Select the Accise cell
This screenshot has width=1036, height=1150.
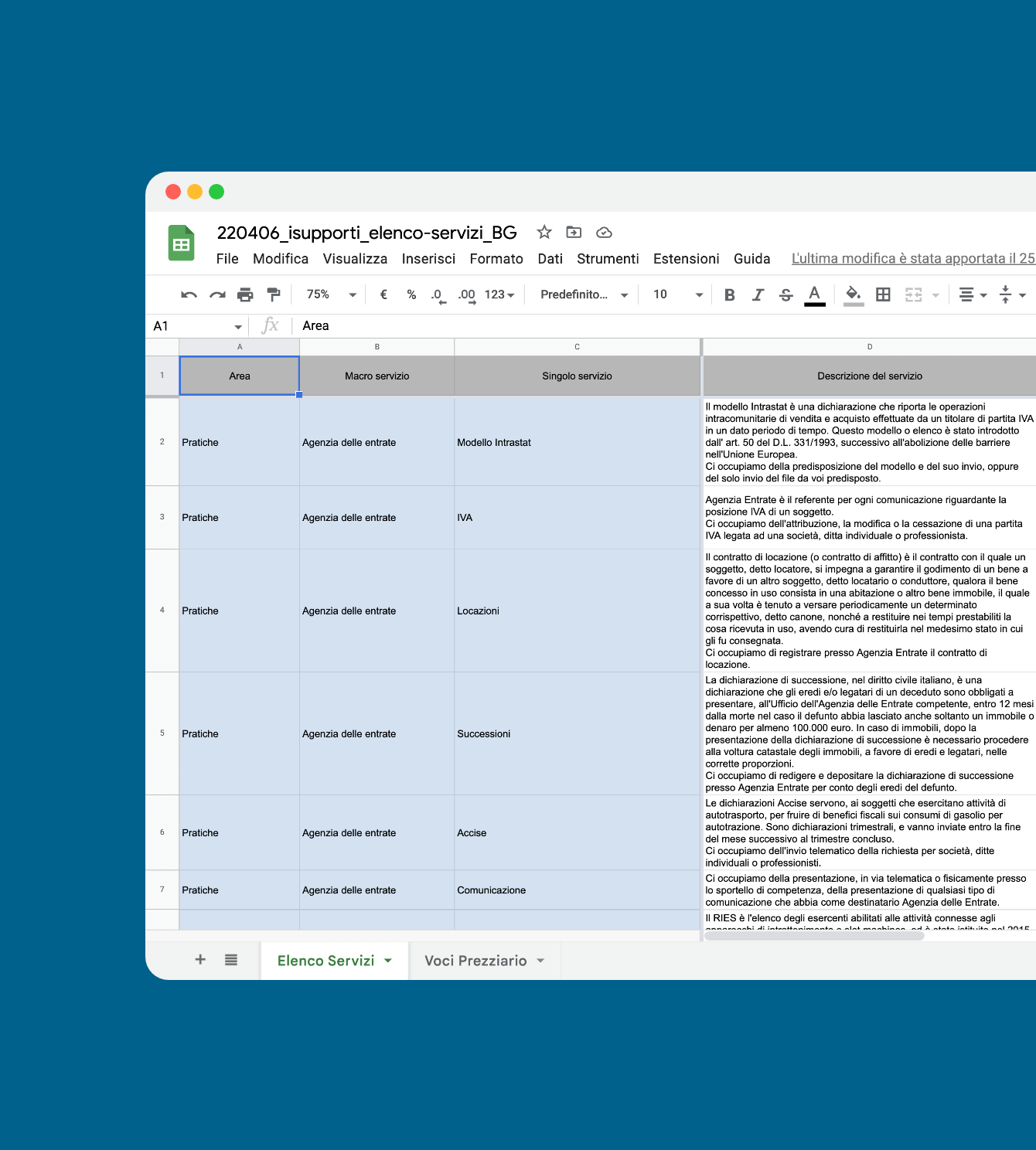click(x=577, y=832)
